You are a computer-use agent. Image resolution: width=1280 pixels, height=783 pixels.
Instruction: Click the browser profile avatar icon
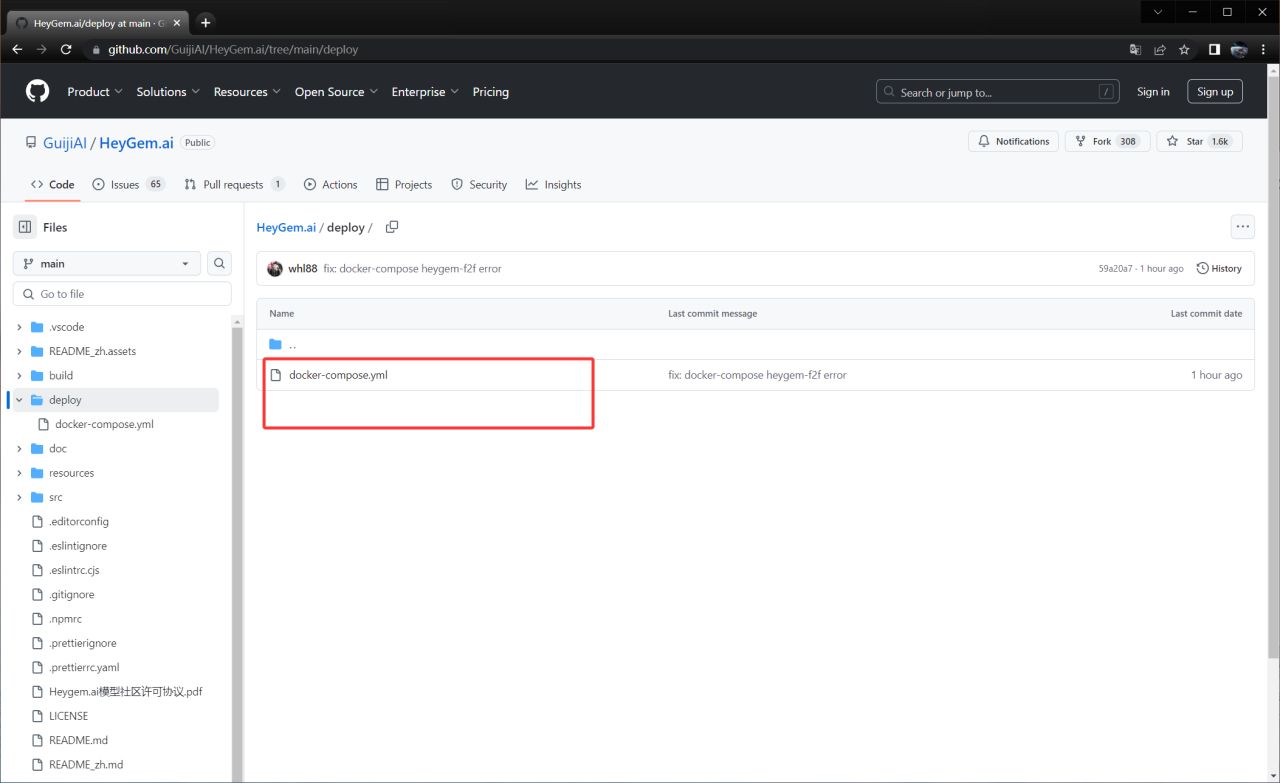(1239, 49)
